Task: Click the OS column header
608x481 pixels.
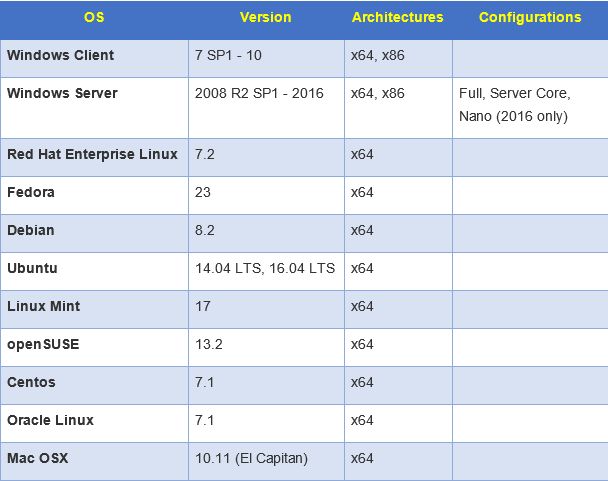Action: tap(93, 17)
